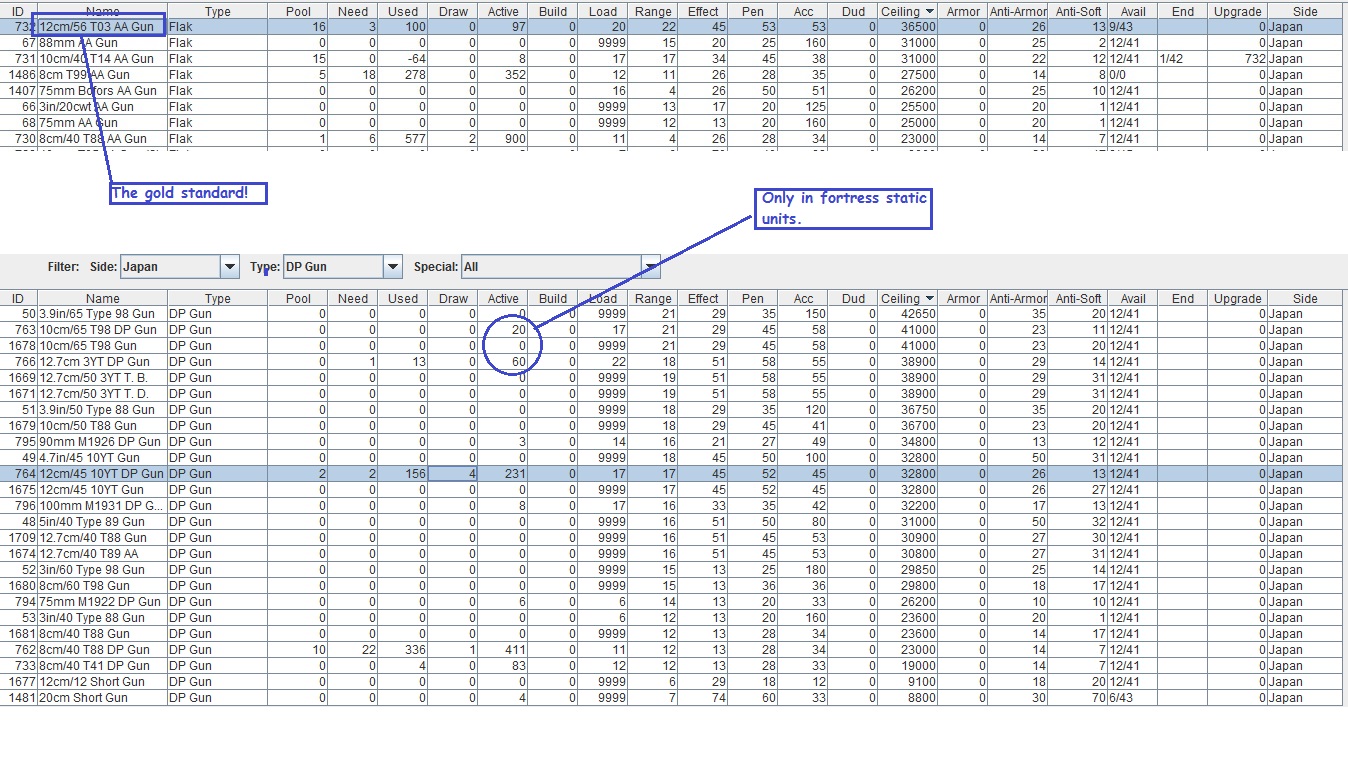Select the 75mm Bofors AA Gun row
Viewport: 1348px width, 773px height.
671,91
